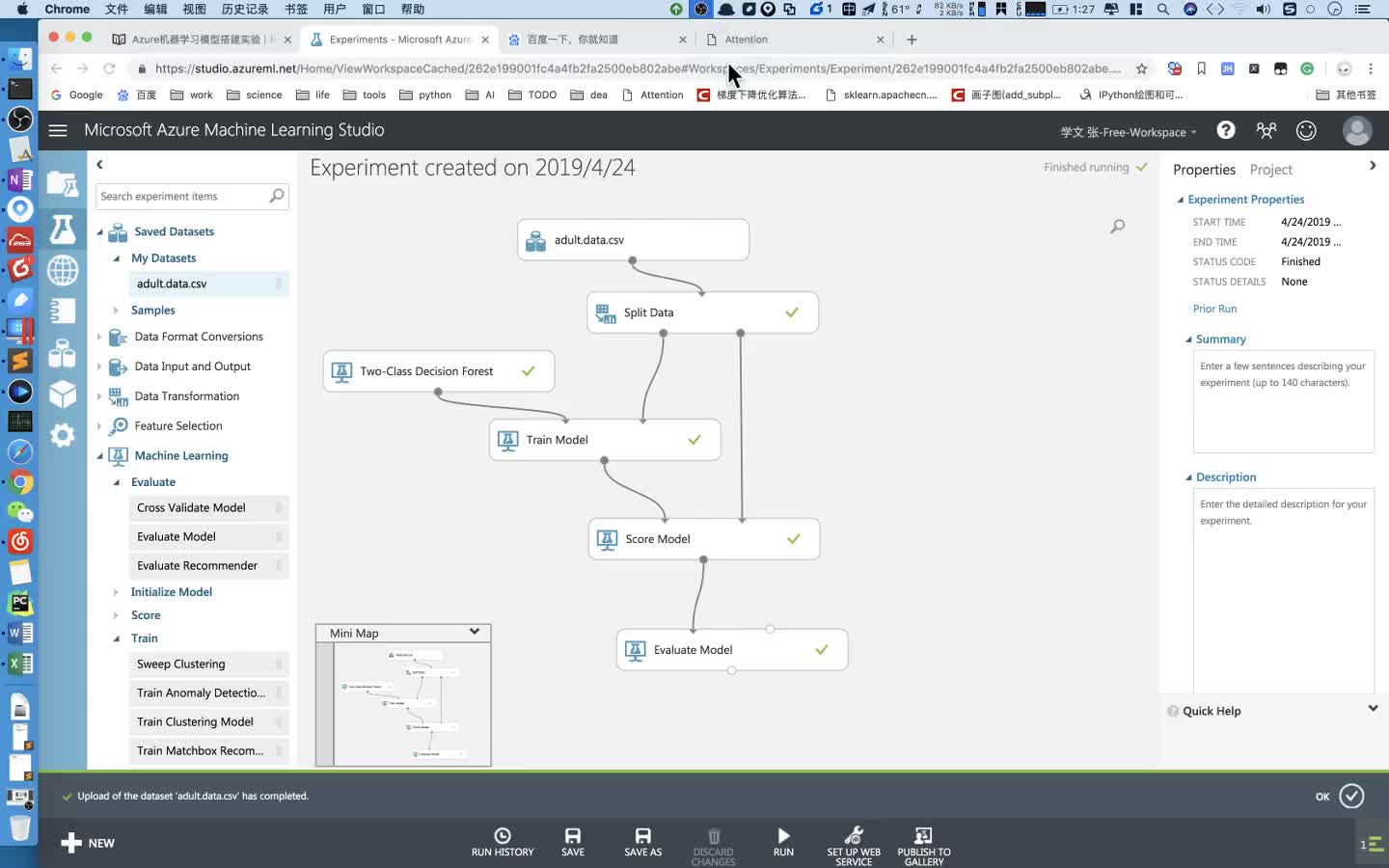Expand Data Input and Output category
This screenshot has height=868, width=1389.
point(99,366)
